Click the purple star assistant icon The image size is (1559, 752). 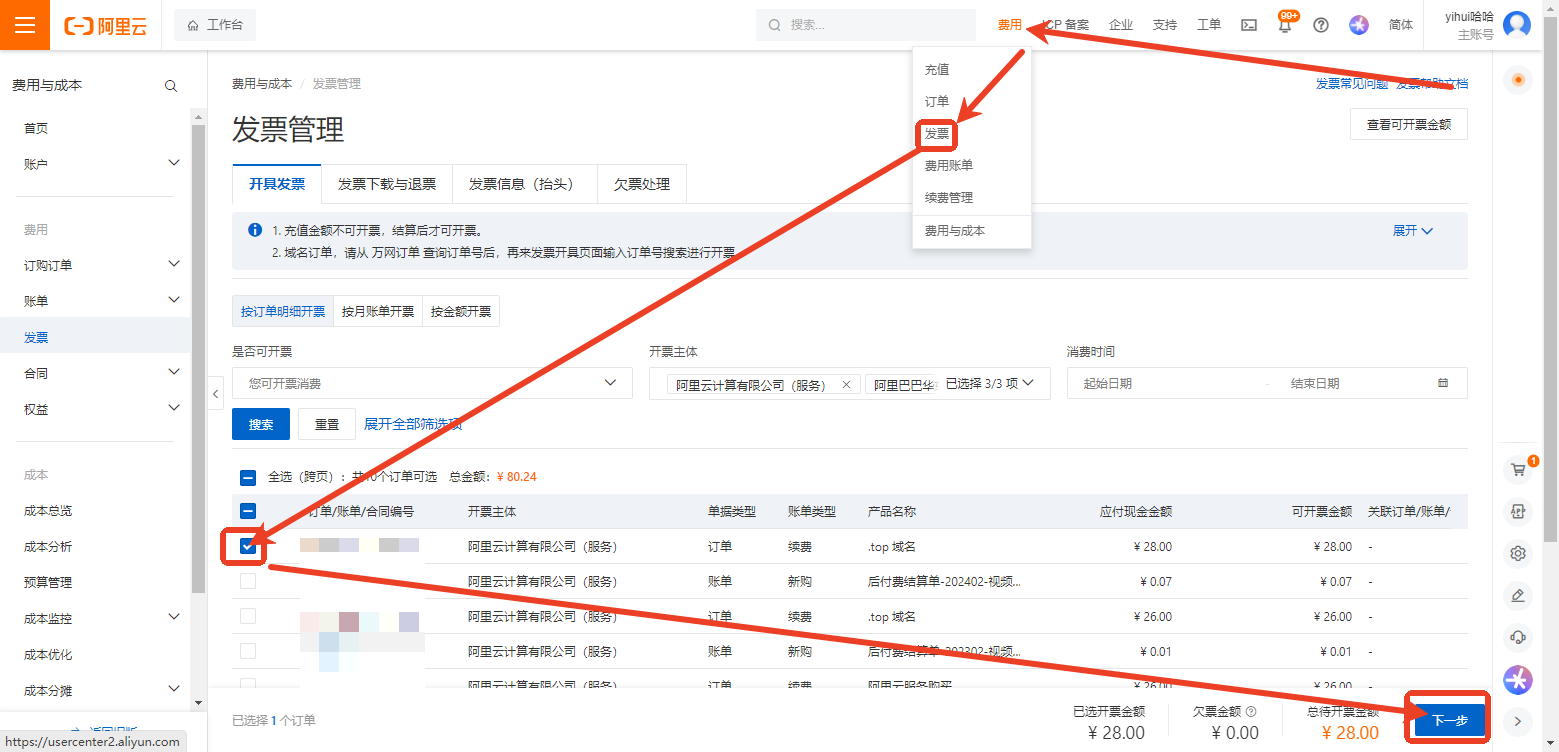1518,680
